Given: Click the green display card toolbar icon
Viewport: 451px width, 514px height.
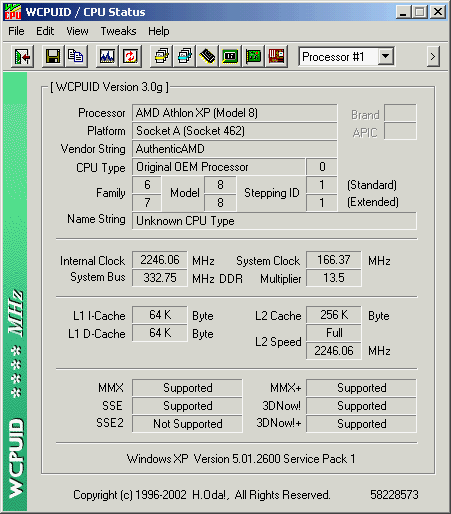Looking at the screenshot, I should [230, 57].
